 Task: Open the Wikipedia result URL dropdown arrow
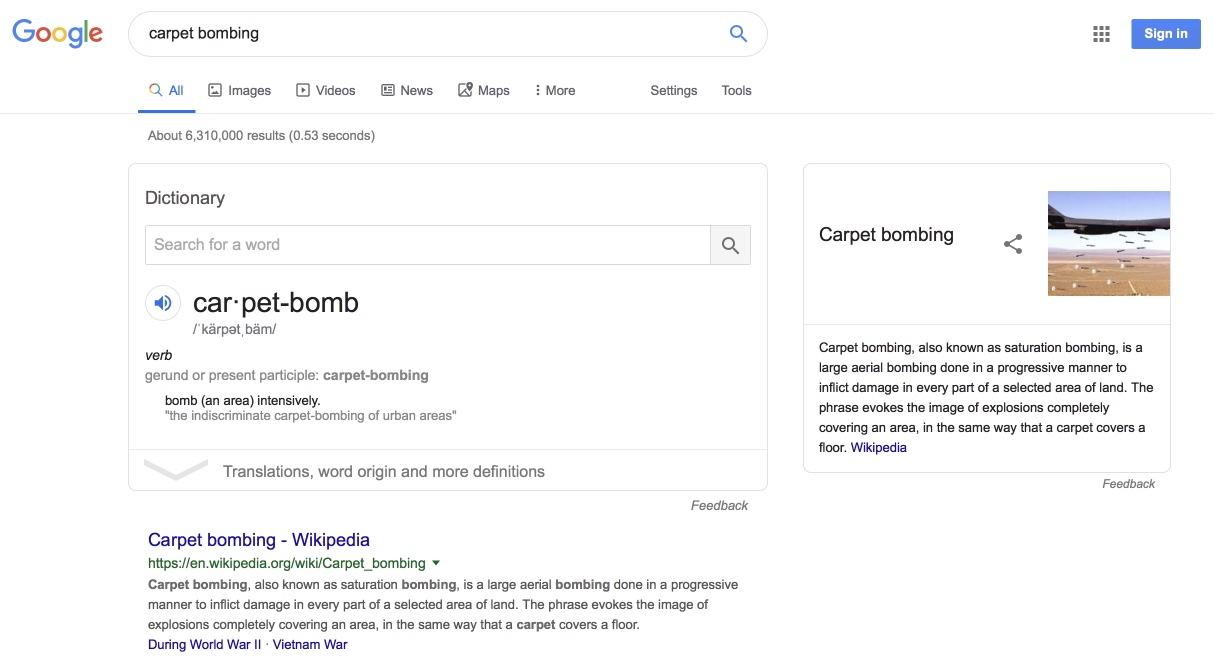click(x=436, y=563)
